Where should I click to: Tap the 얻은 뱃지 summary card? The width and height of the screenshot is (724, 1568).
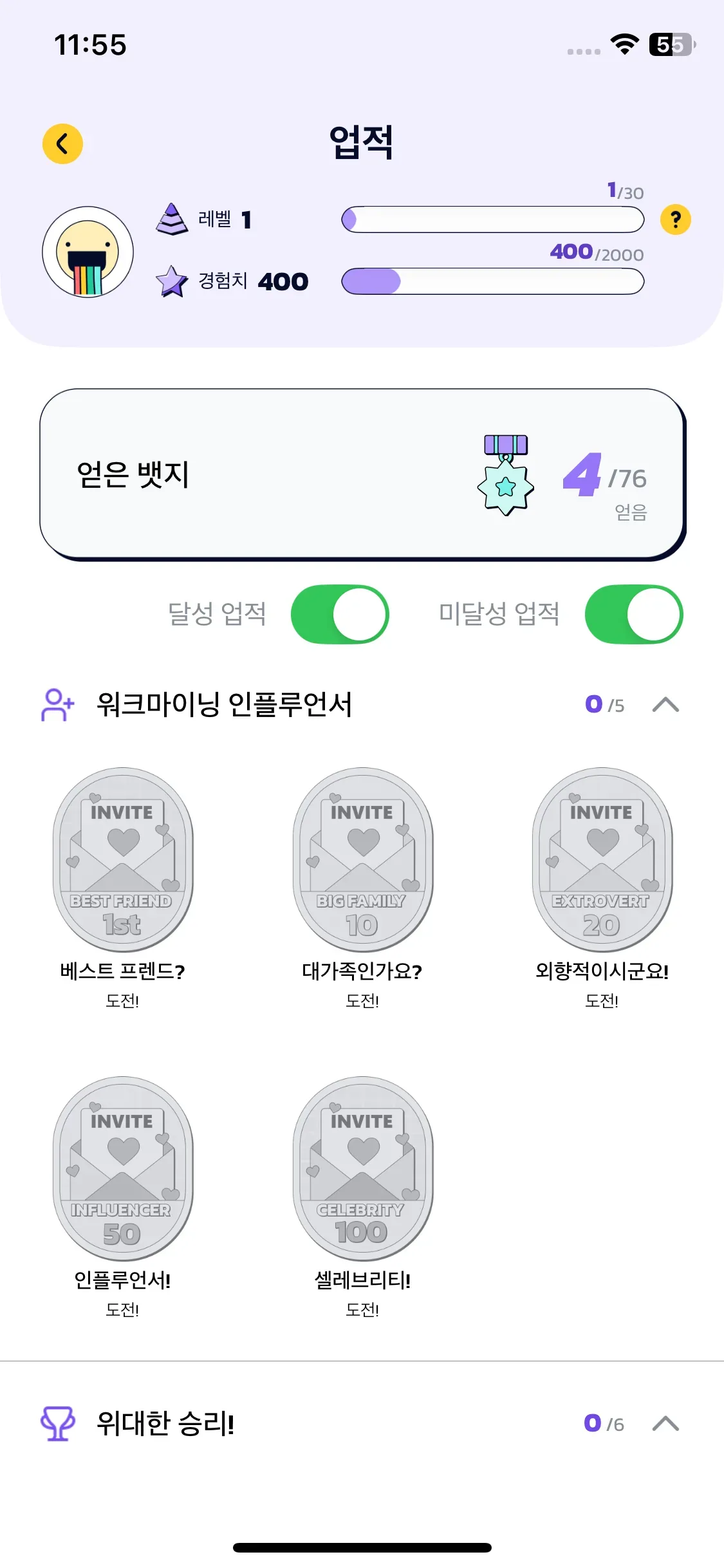[257, 475]
